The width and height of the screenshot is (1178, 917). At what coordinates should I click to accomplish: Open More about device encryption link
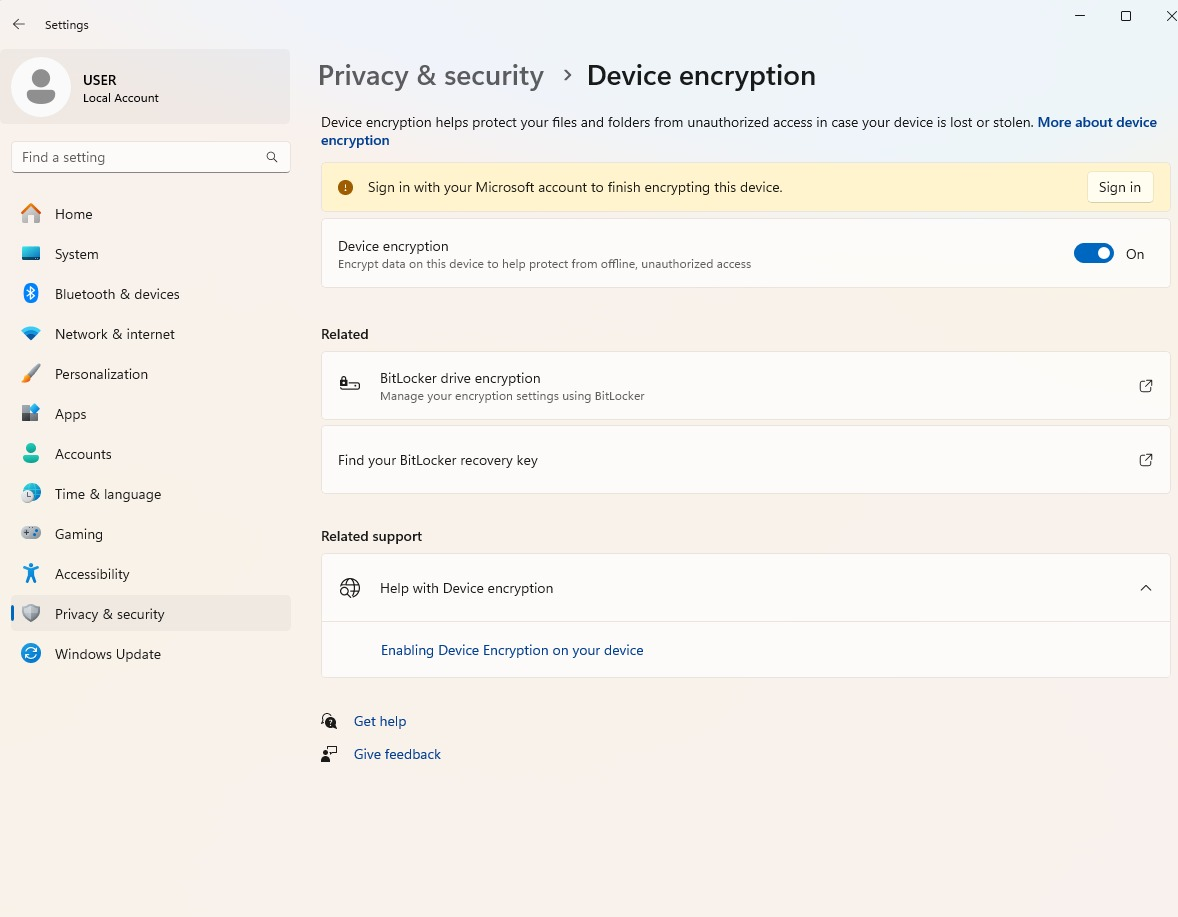click(x=1097, y=122)
